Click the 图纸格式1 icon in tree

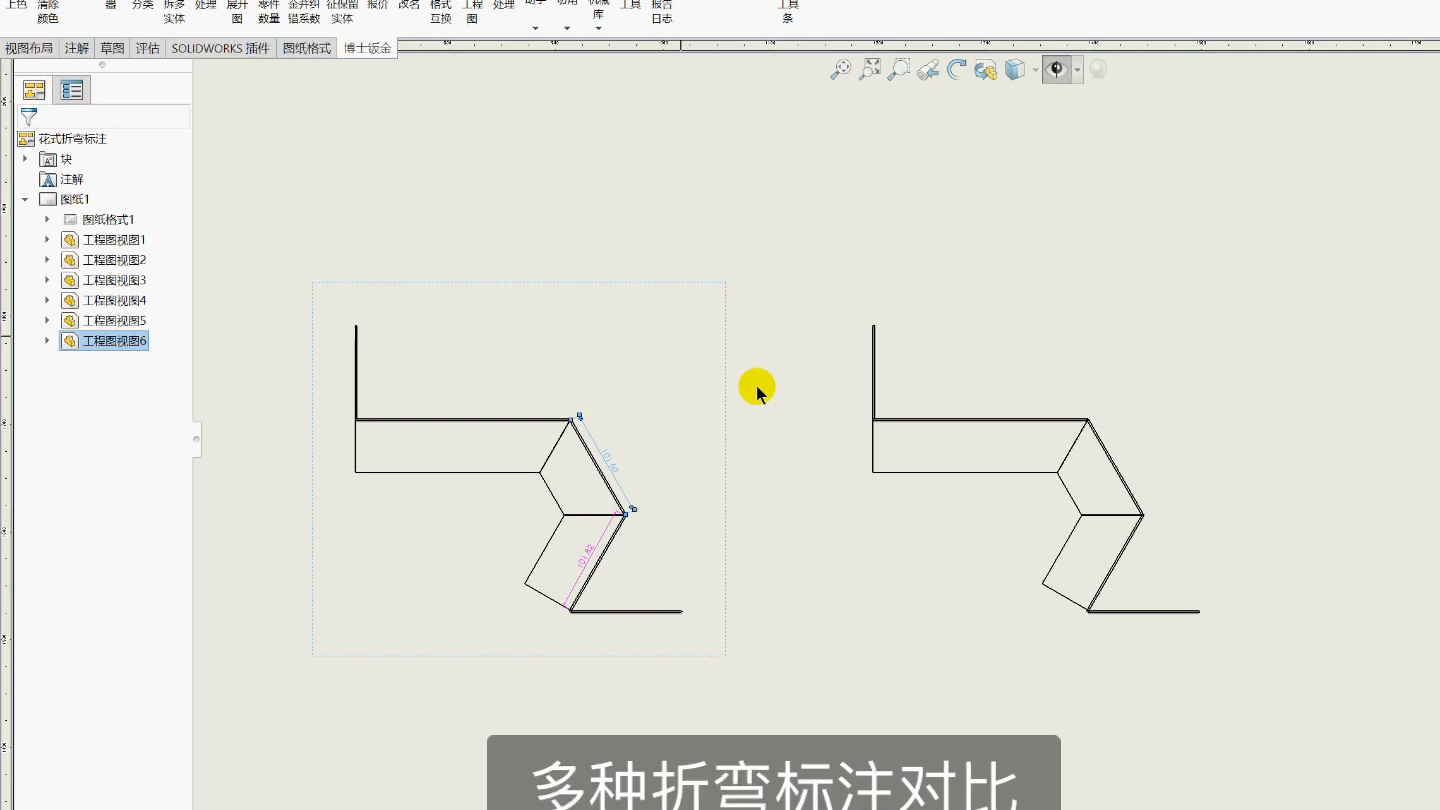pos(70,219)
